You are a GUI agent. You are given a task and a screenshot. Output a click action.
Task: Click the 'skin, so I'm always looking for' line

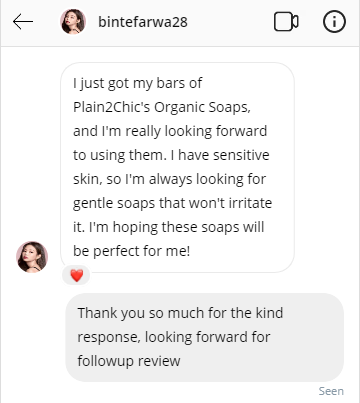pos(169,179)
